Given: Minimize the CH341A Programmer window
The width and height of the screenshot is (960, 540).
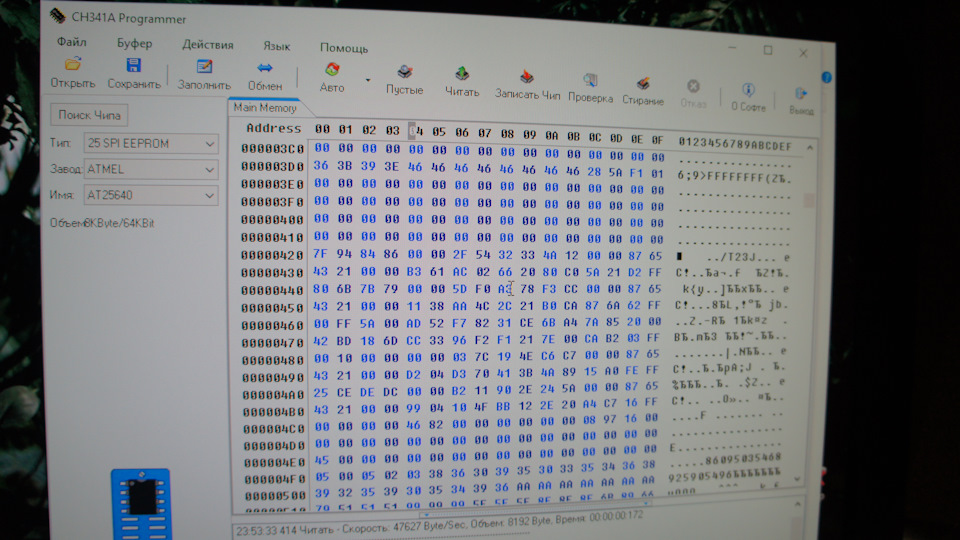Looking at the screenshot, I should pos(732,48).
